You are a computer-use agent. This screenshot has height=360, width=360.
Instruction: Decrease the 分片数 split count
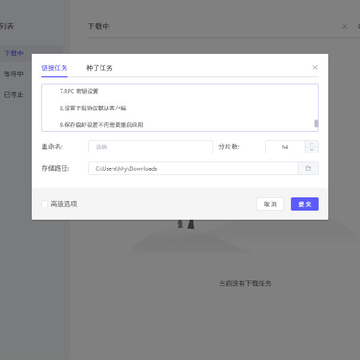pos(312,150)
